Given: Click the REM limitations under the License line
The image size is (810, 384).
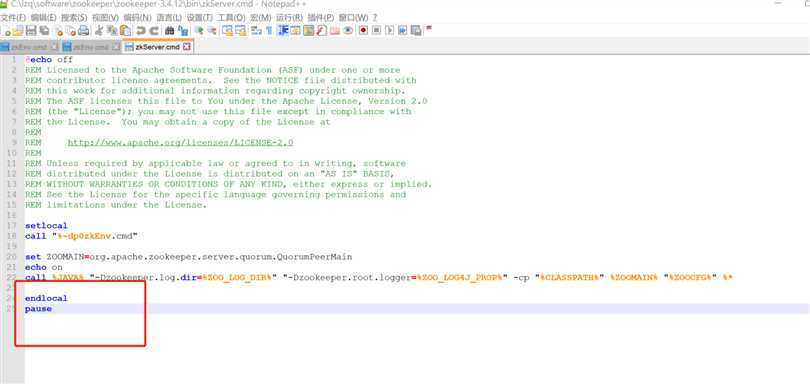Looking at the screenshot, I should pos(116,205).
